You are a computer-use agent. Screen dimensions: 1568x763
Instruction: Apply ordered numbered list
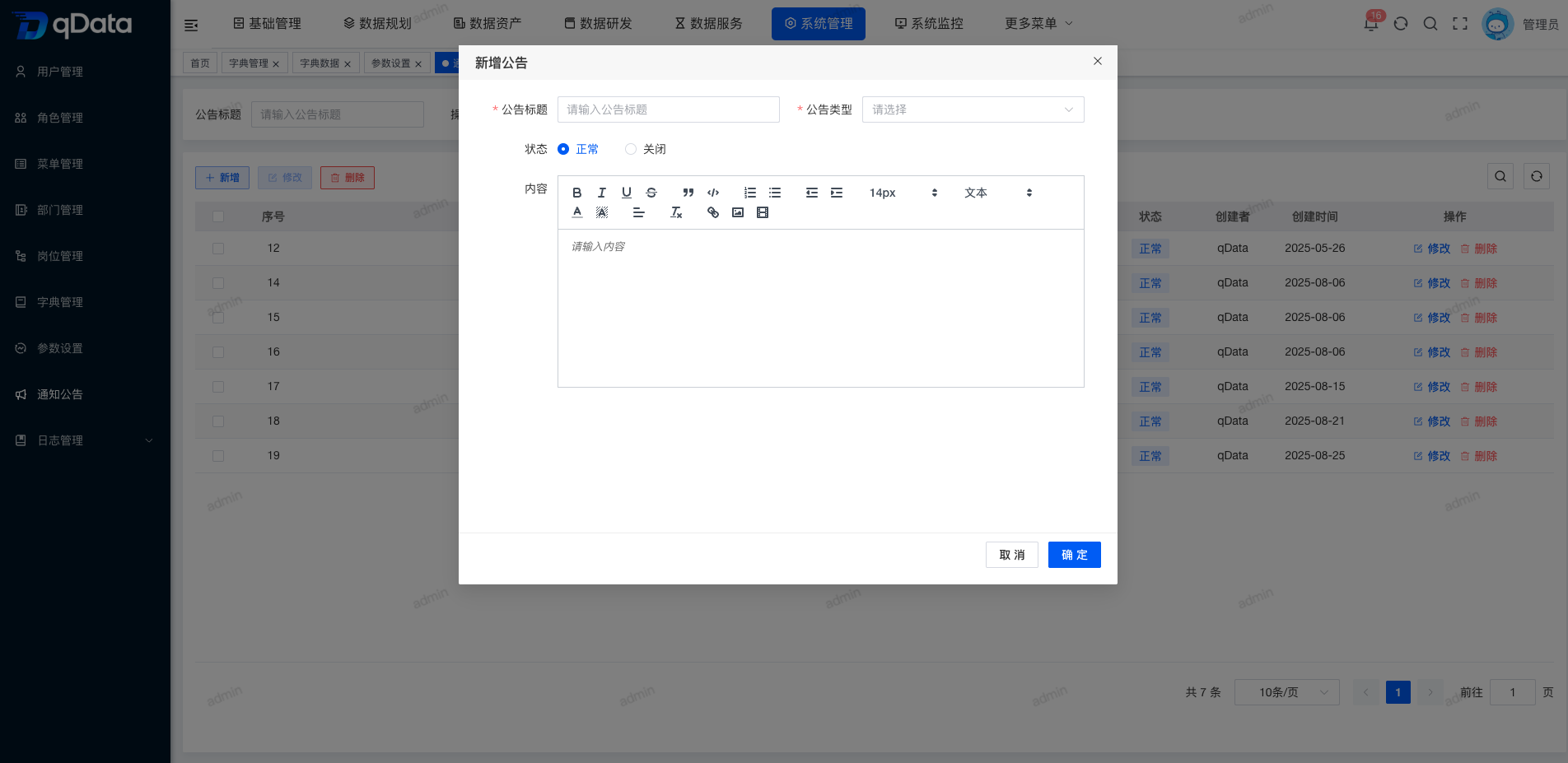tap(750, 193)
